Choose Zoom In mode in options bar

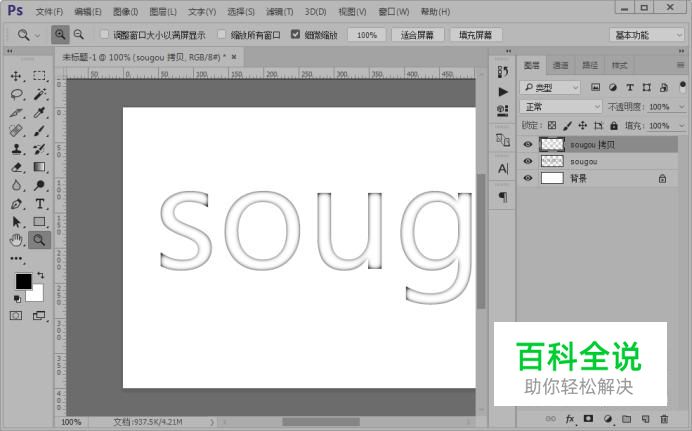[x=60, y=34]
